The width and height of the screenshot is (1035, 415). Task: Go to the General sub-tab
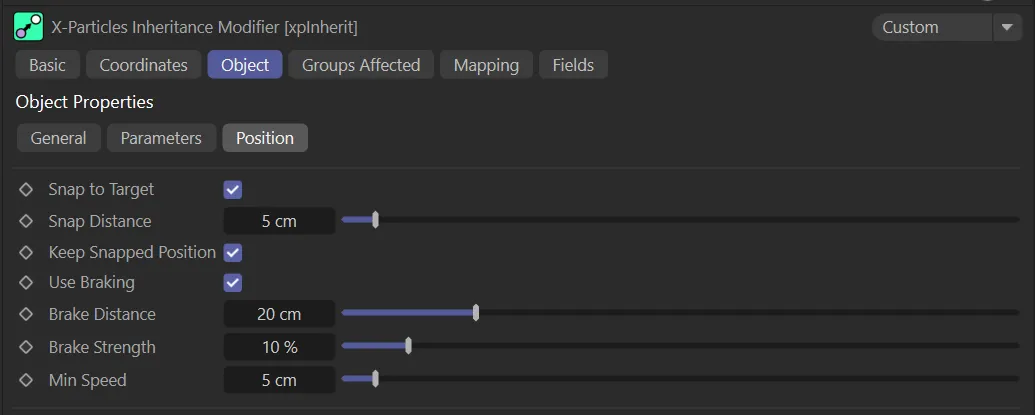(x=59, y=138)
